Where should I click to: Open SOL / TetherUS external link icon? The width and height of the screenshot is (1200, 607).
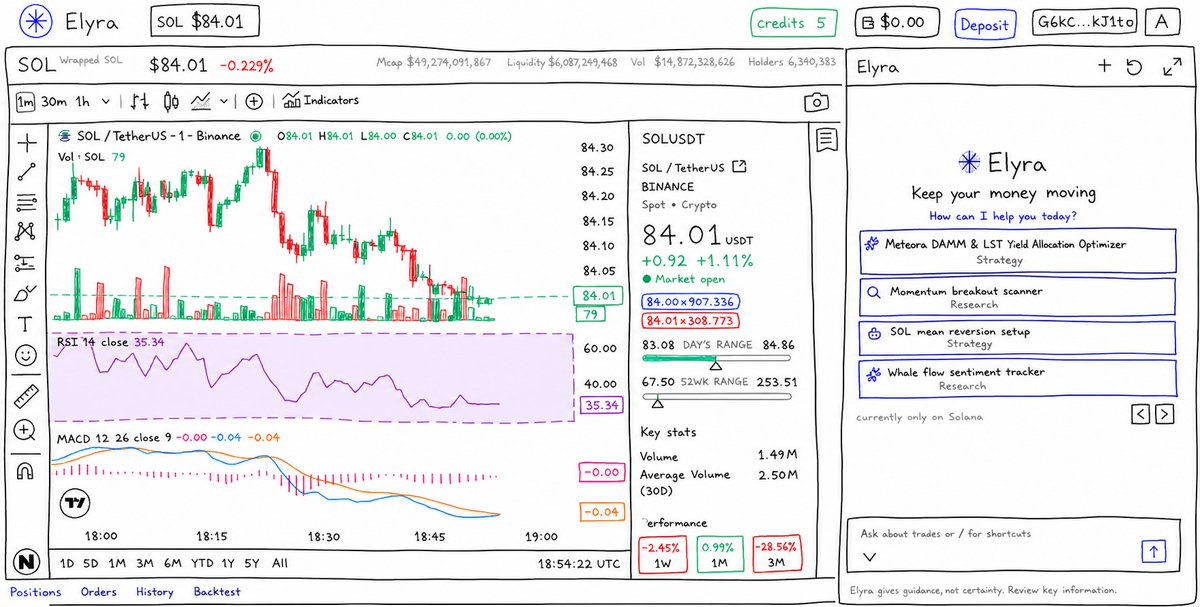click(740, 166)
